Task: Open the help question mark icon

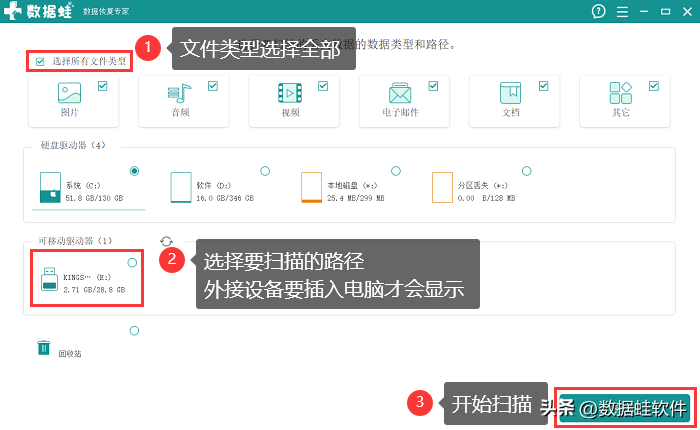Action: point(599,11)
